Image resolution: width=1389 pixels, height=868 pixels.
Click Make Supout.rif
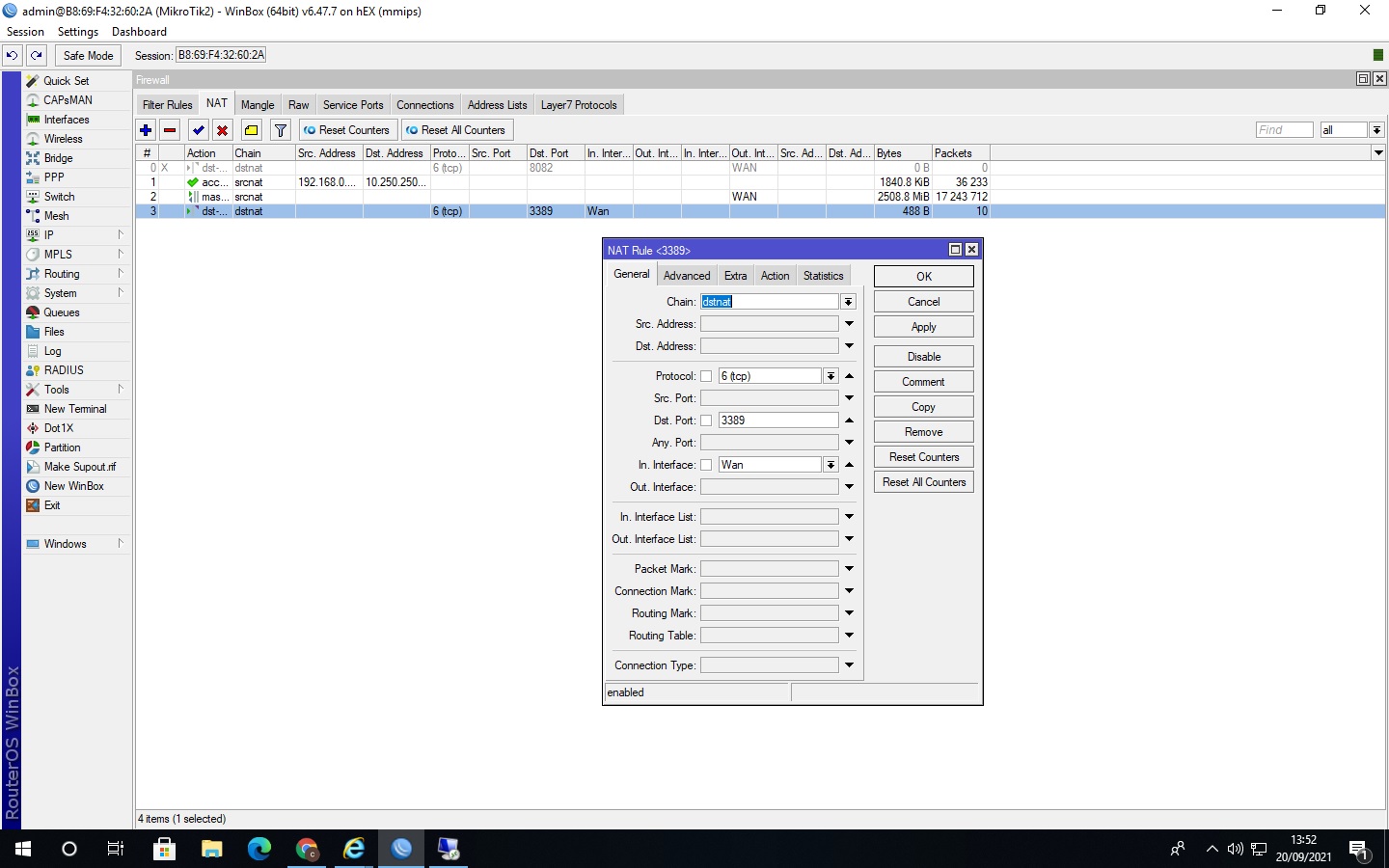click(x=80, y=467)
